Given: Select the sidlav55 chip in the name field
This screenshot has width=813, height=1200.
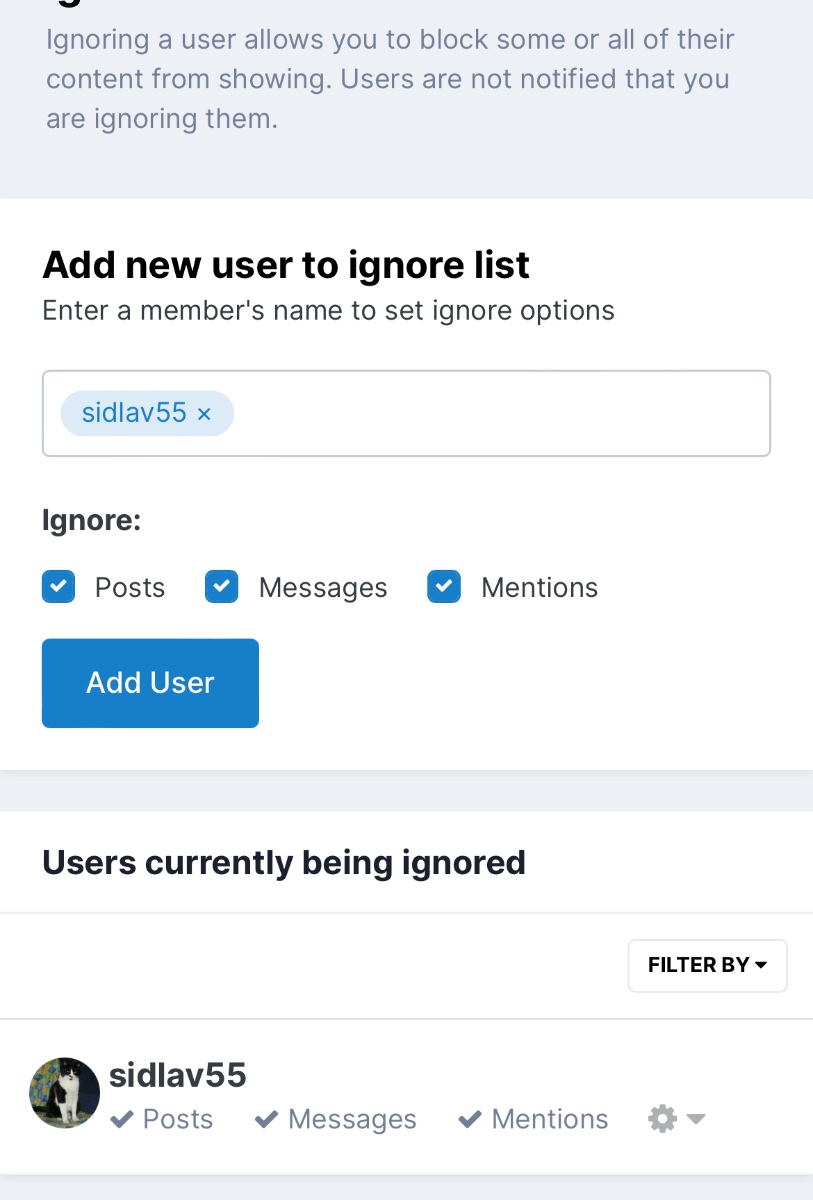Looking at the screenshot, I should click(x=134, y=414).
